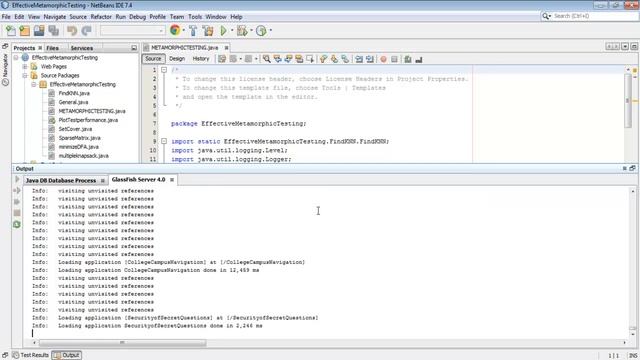Screen dimensions: 640x360
Task: Open the toolbar configuration combo box
Action: (133, 31)
